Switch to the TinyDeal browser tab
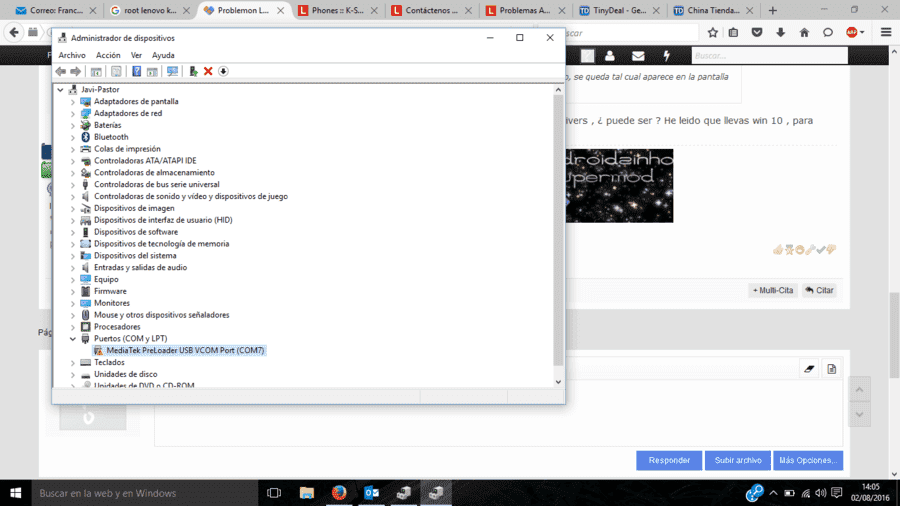This screenshot has width=900, height=506. [x=619, y=10]
